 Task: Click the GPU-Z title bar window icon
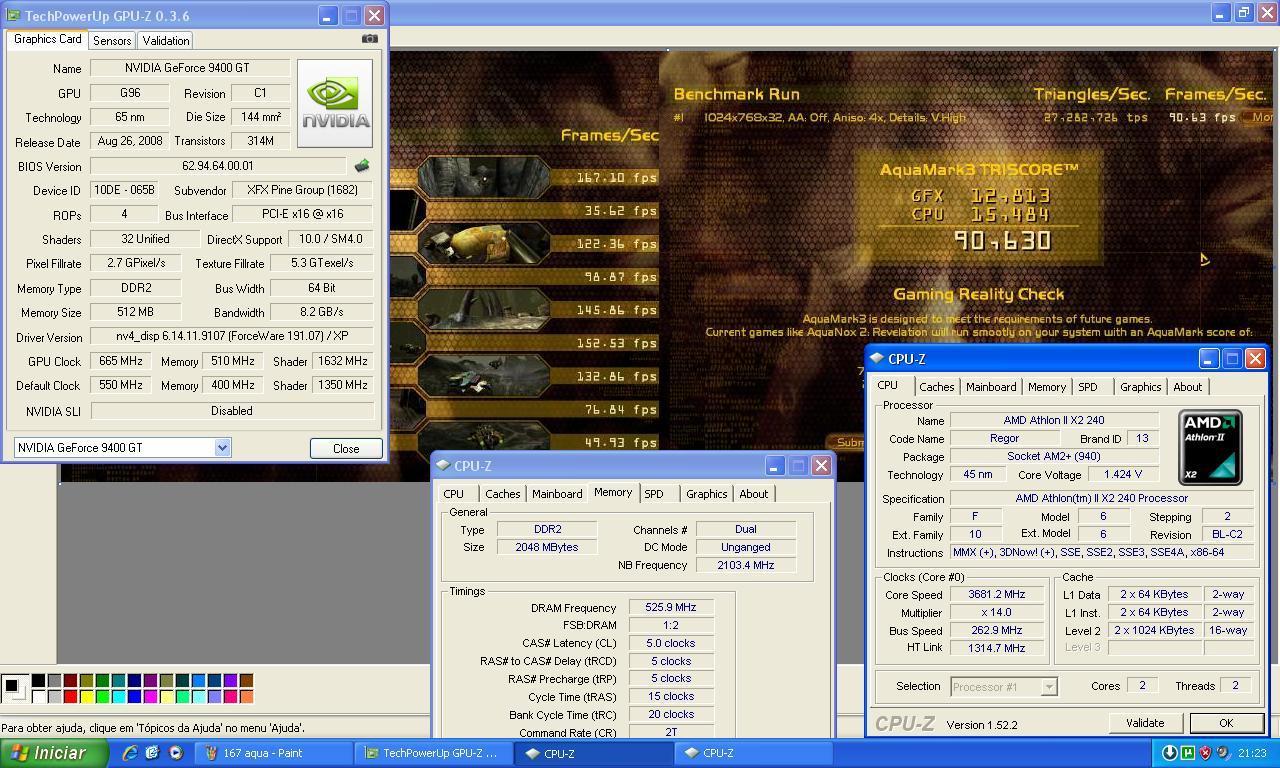(13, 15)
